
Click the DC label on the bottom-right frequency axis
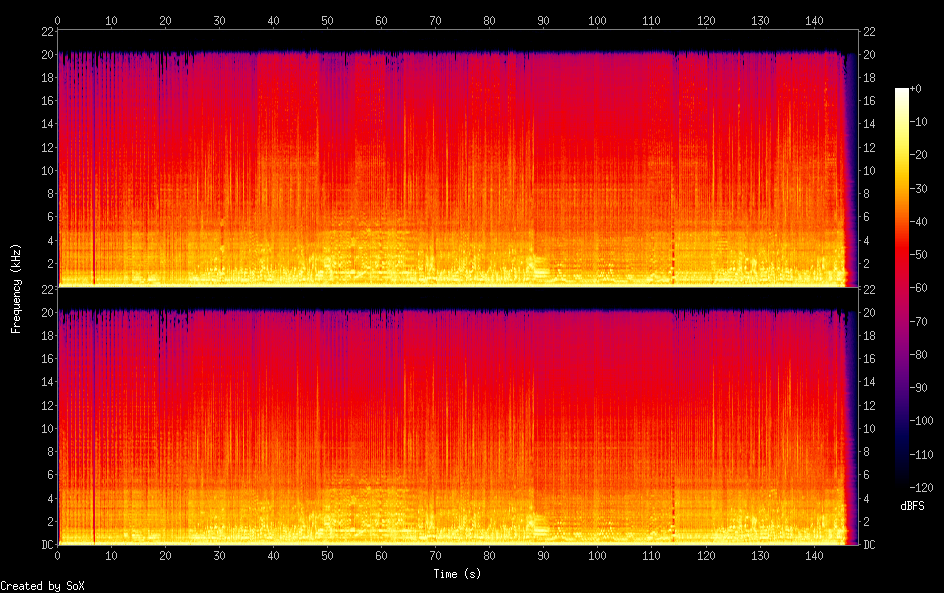coord(870,545)
